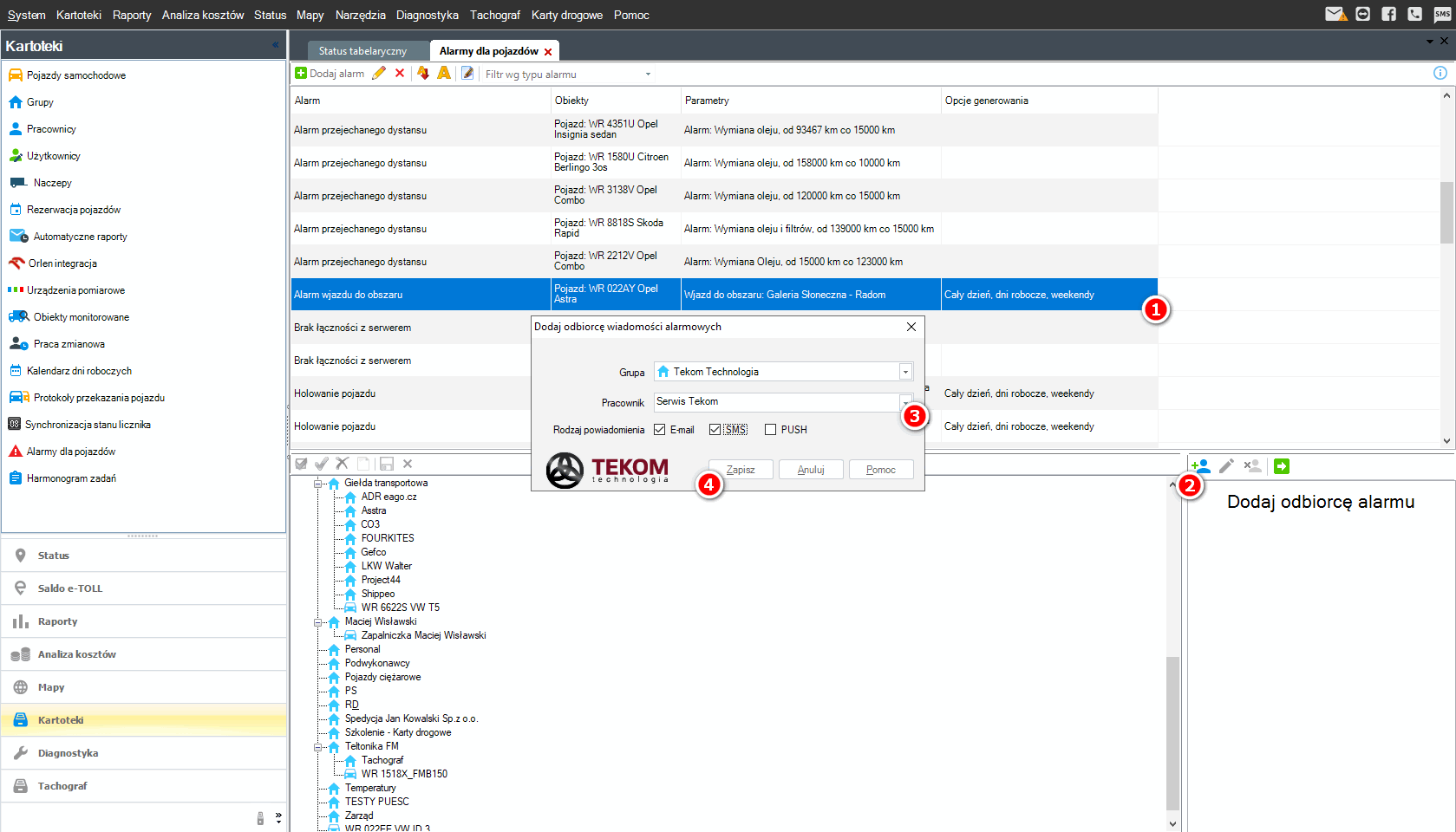The width and height of the screenshot is (1456, 832).
Task: Click the TeamViewer remote support icon
Action: 1363,14
